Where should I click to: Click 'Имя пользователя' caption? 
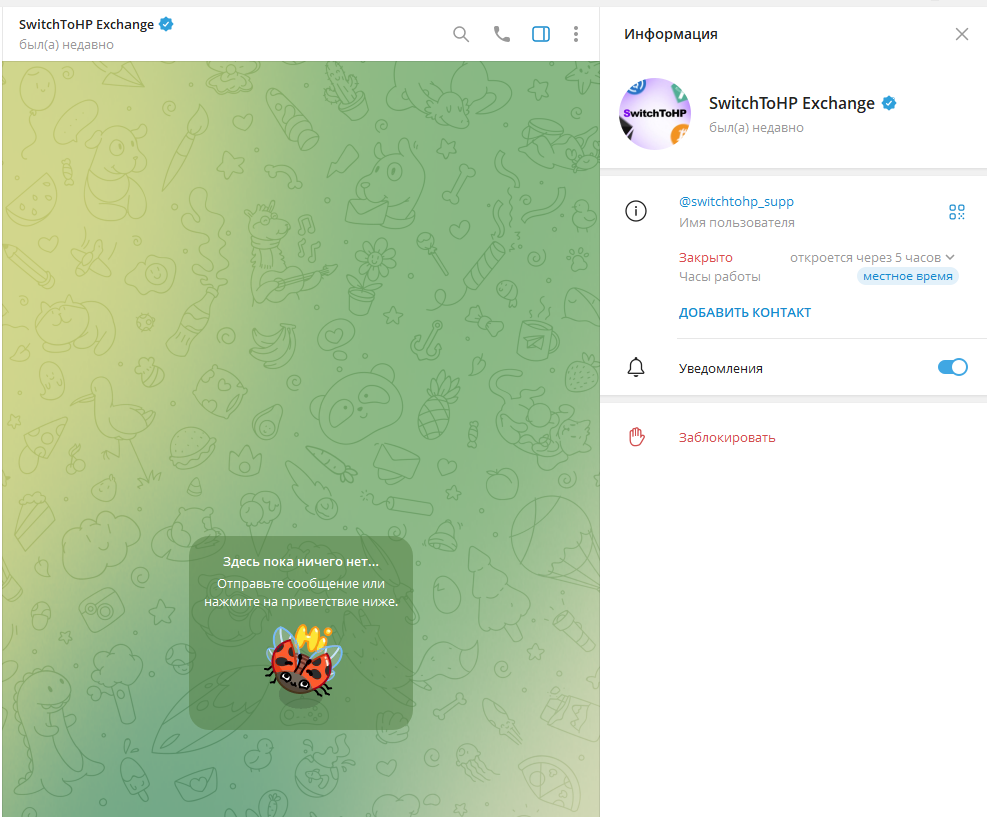pos(736,223)
